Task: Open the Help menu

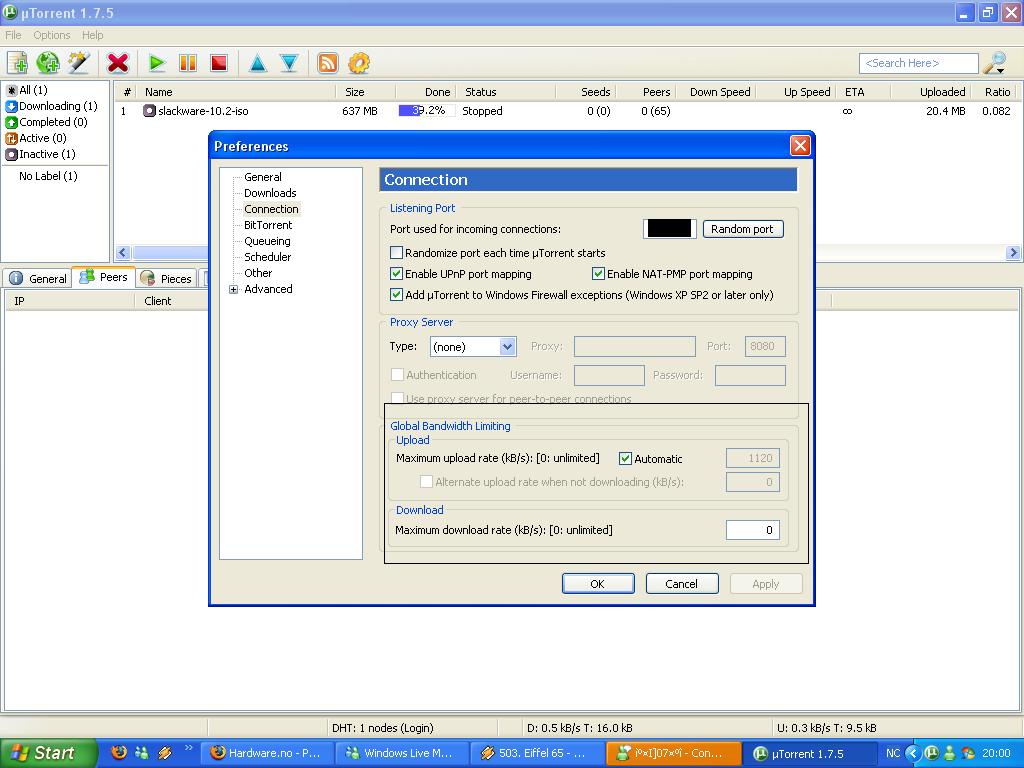Action: (92, 35)
